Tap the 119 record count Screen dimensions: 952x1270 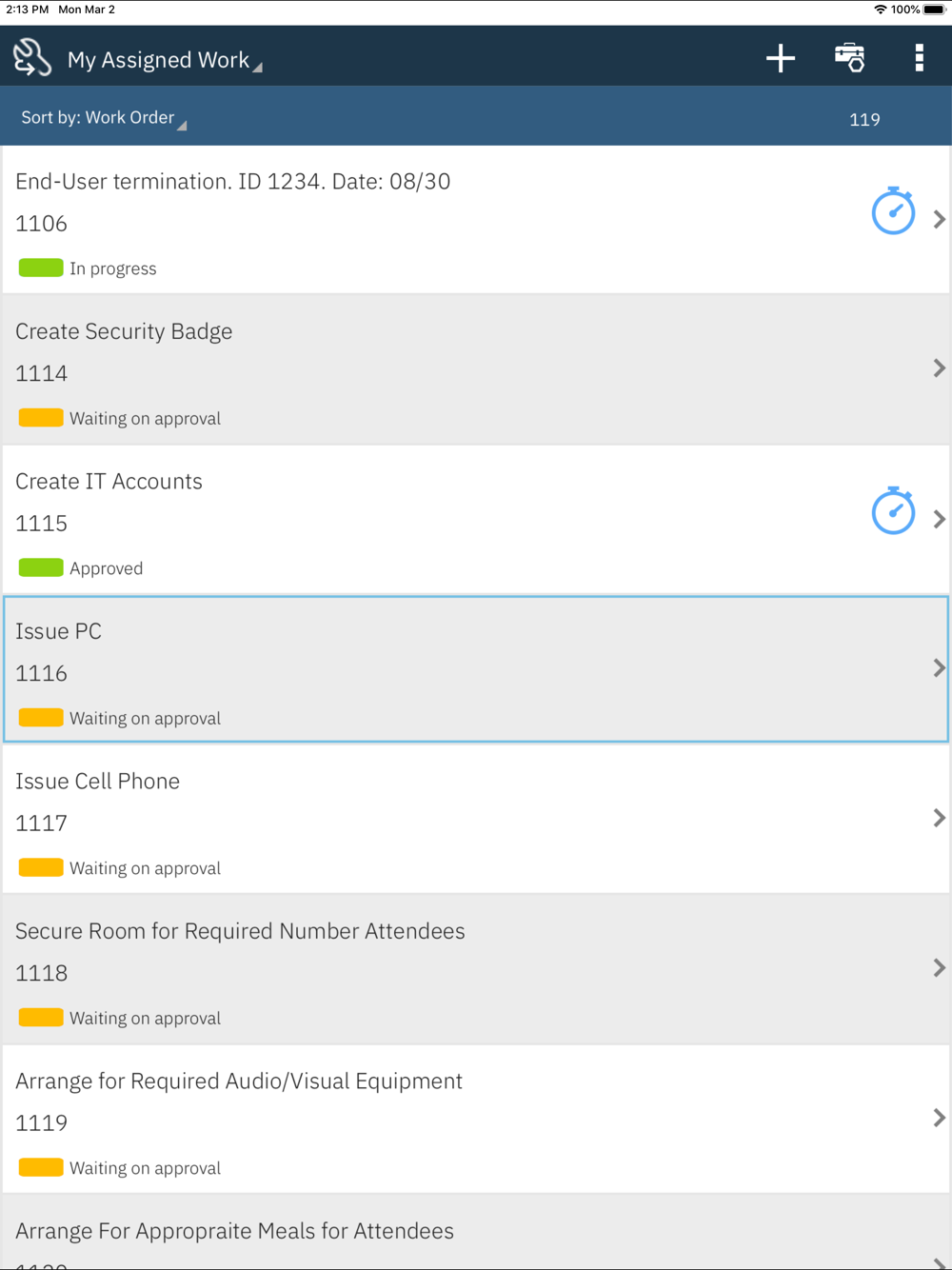pos(864,119)
